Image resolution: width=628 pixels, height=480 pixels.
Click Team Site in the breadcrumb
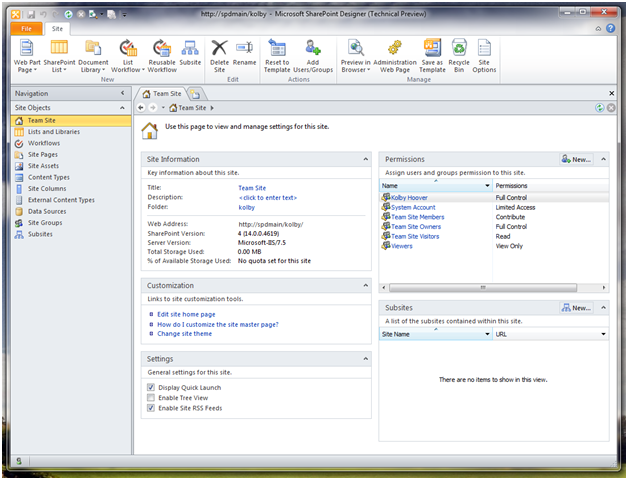pos(192,108)
